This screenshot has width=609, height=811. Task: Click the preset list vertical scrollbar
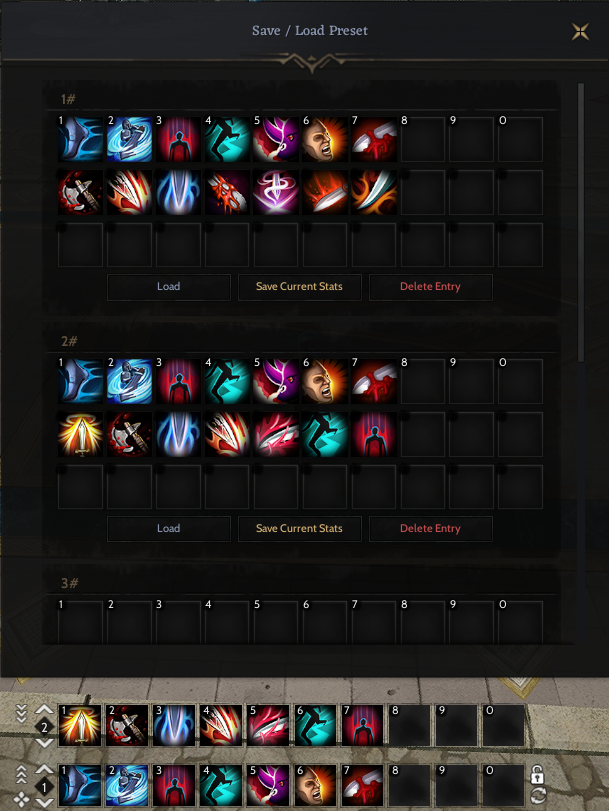point(581,222)
